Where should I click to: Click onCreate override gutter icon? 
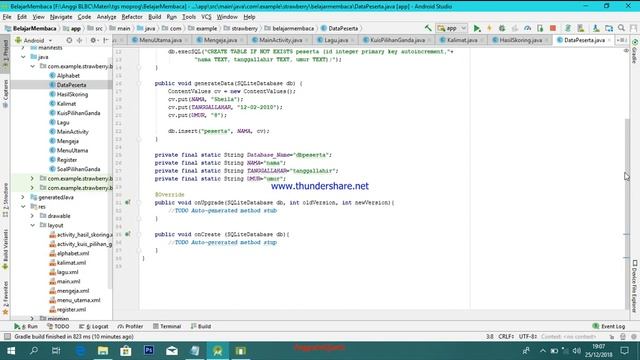(128, 234)
